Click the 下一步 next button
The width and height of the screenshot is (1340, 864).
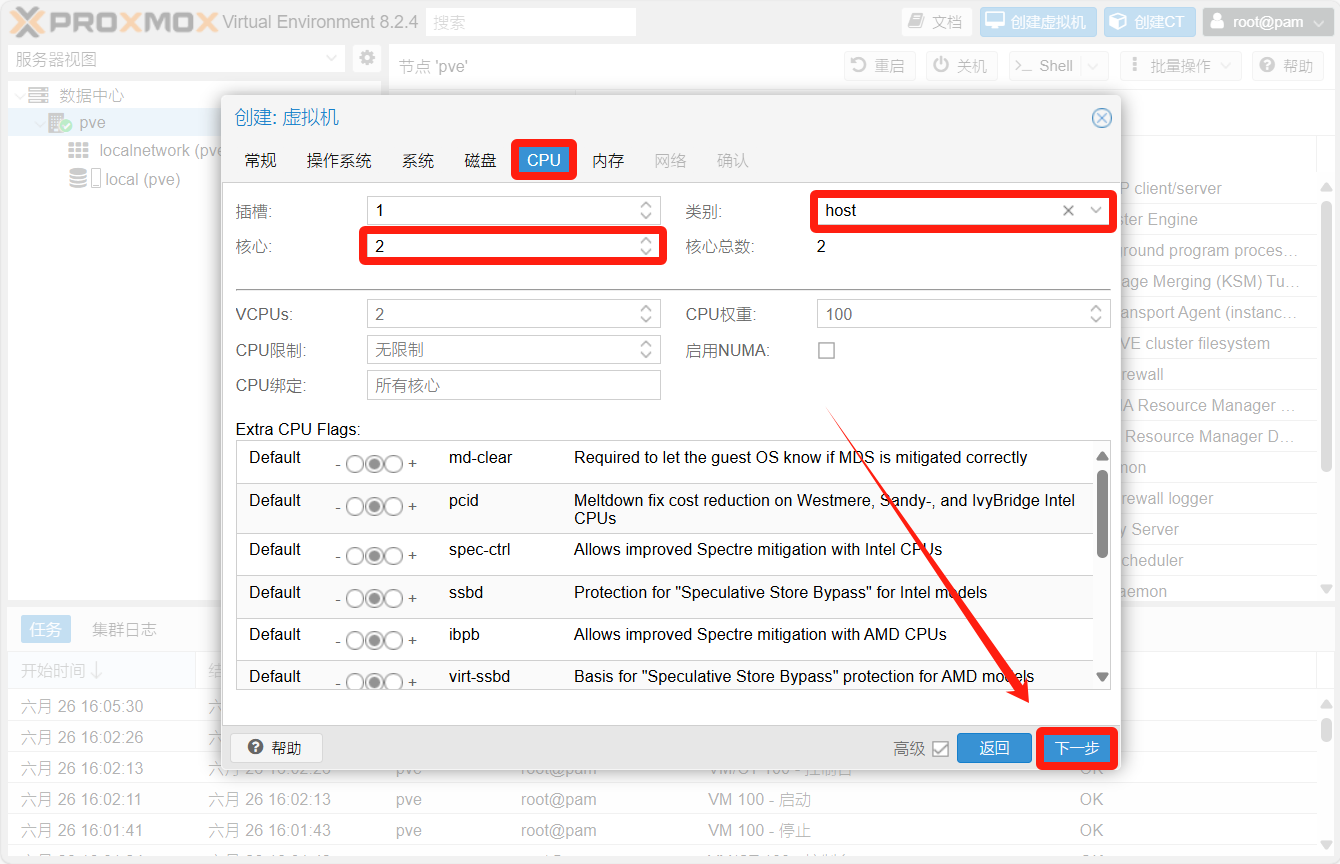click(1076, 749)
